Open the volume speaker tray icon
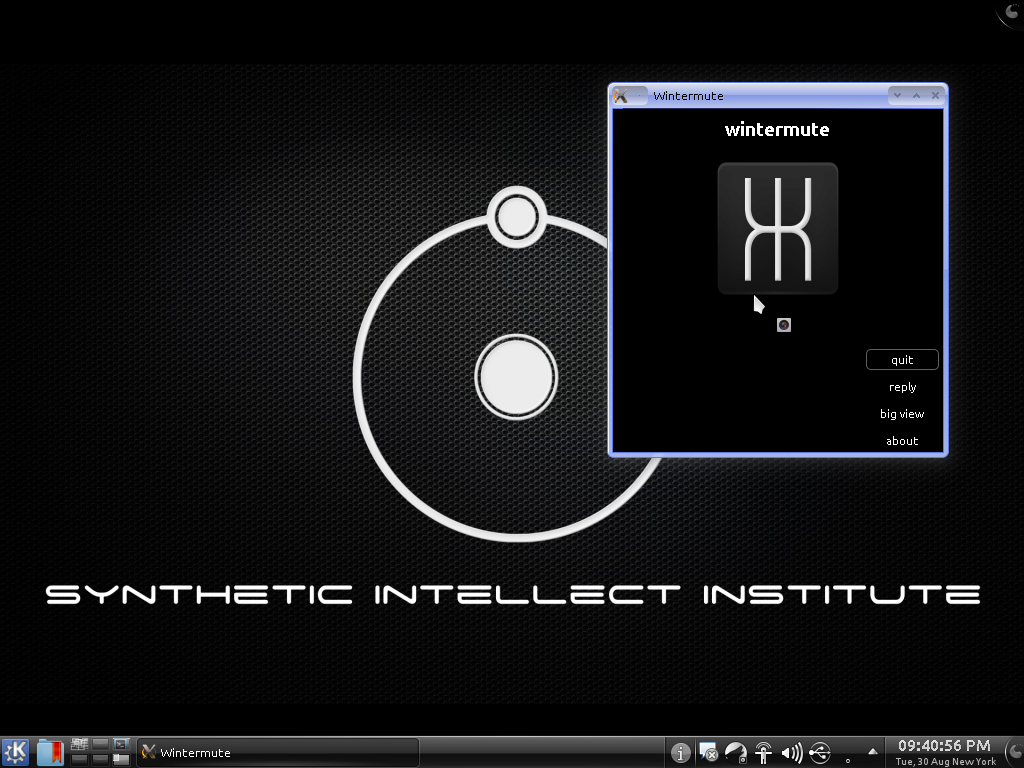Screen dimensions: 1024x768 point(791,753)
